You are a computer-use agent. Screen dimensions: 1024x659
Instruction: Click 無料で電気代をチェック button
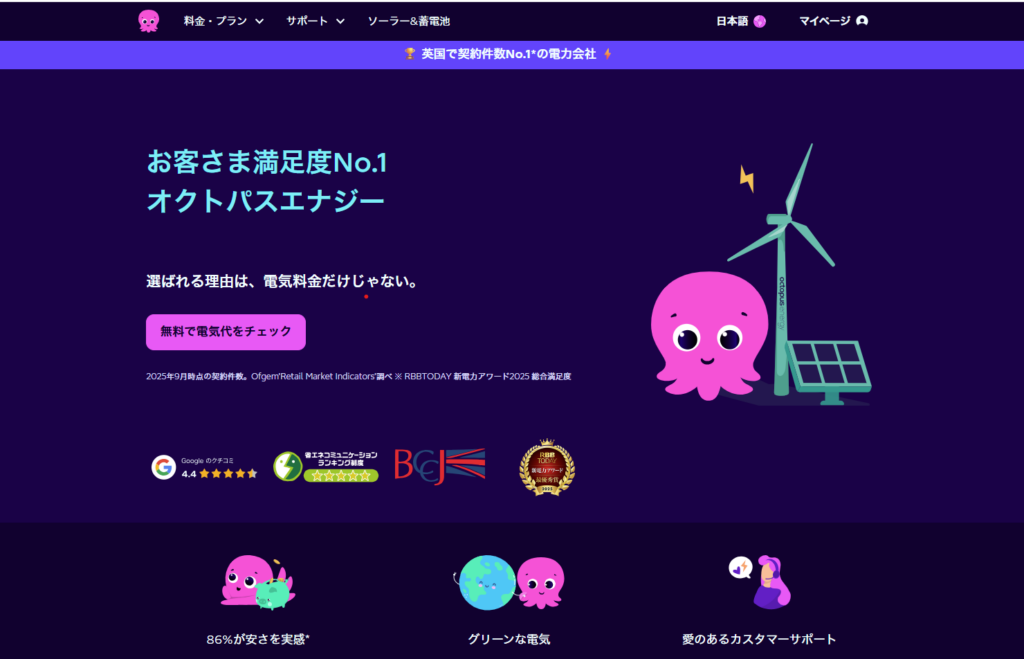(x=225, y=332)
